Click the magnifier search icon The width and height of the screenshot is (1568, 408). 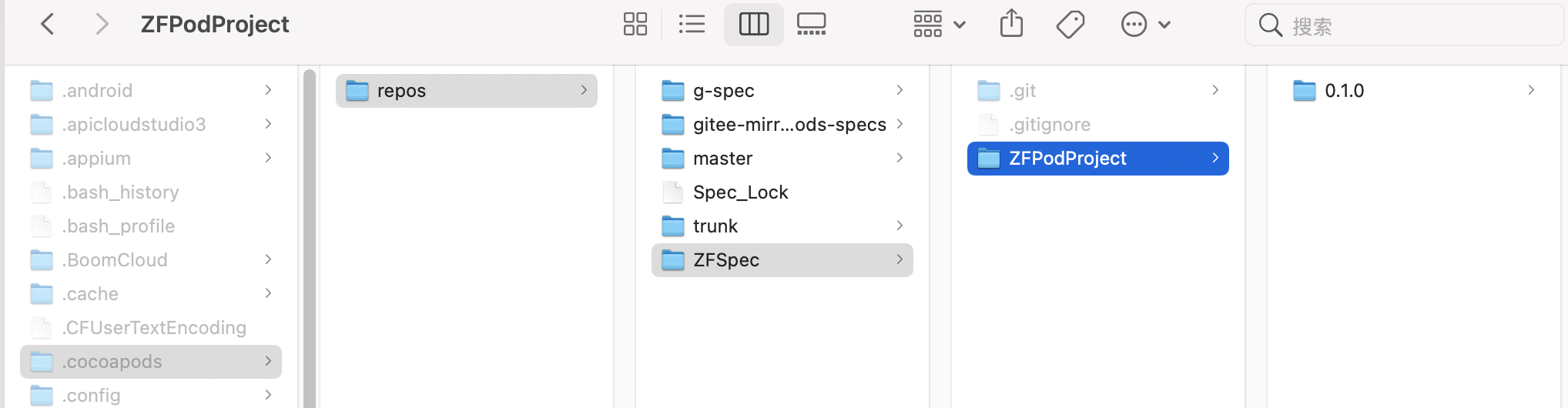click(1270, 25)
